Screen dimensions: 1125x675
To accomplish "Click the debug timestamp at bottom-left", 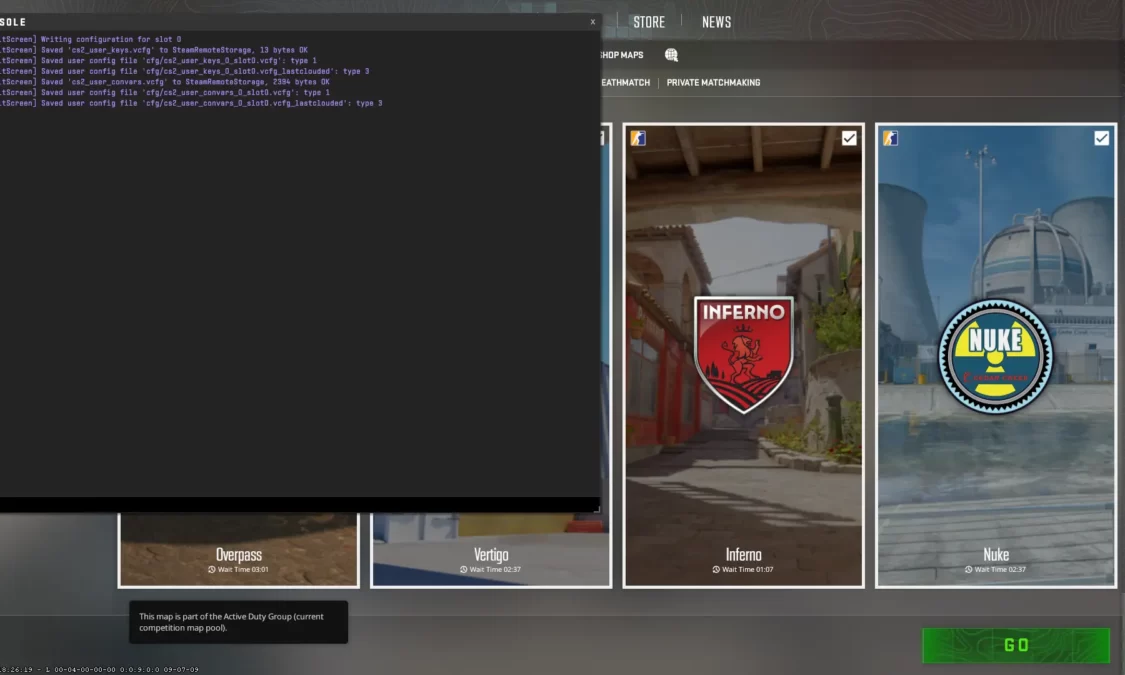I will 100,669.
